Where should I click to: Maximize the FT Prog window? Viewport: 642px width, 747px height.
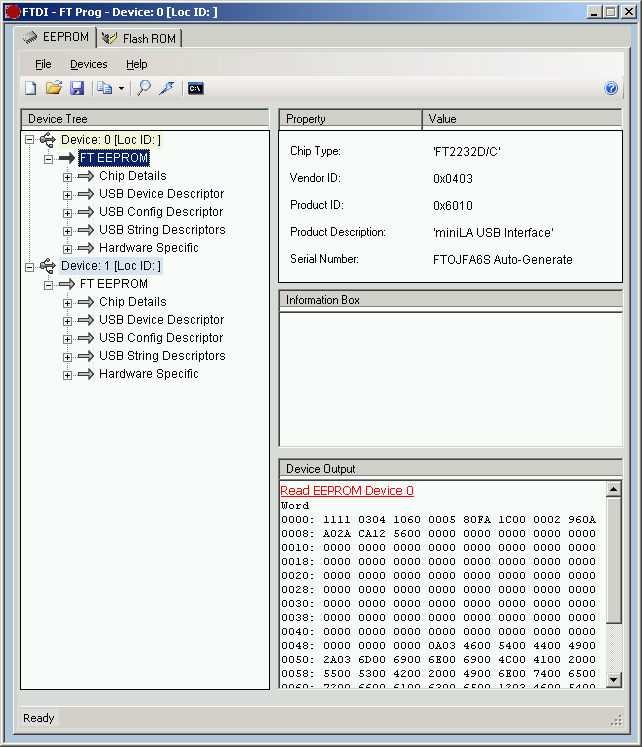point(611,12)
